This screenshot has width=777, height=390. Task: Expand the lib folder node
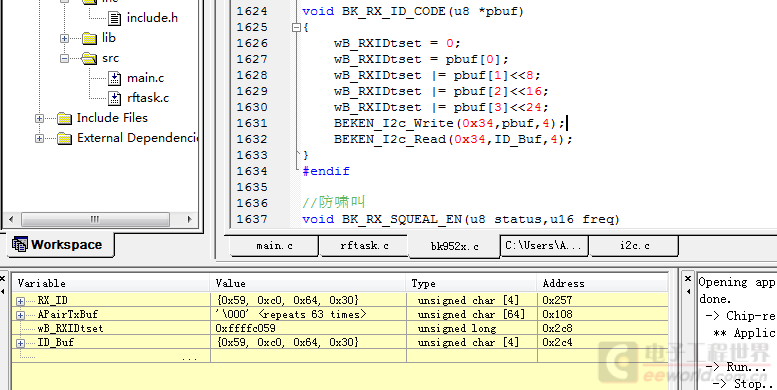tap(64, 38)
